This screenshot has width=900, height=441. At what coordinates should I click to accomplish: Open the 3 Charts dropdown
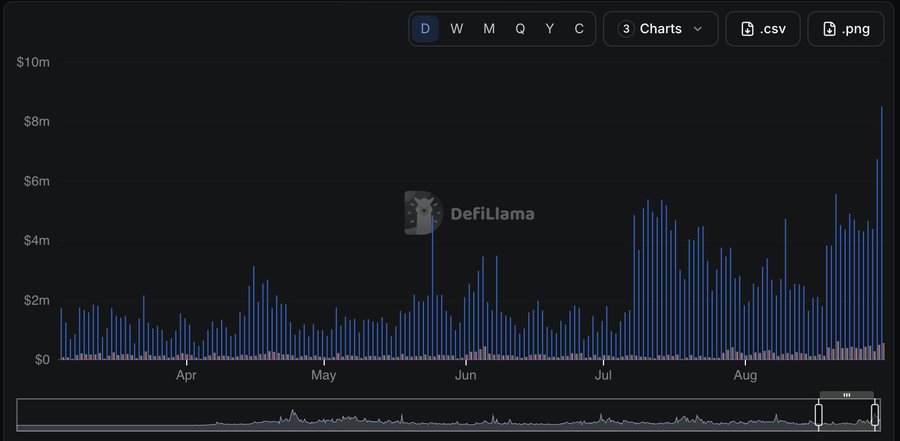coord(661,29)
